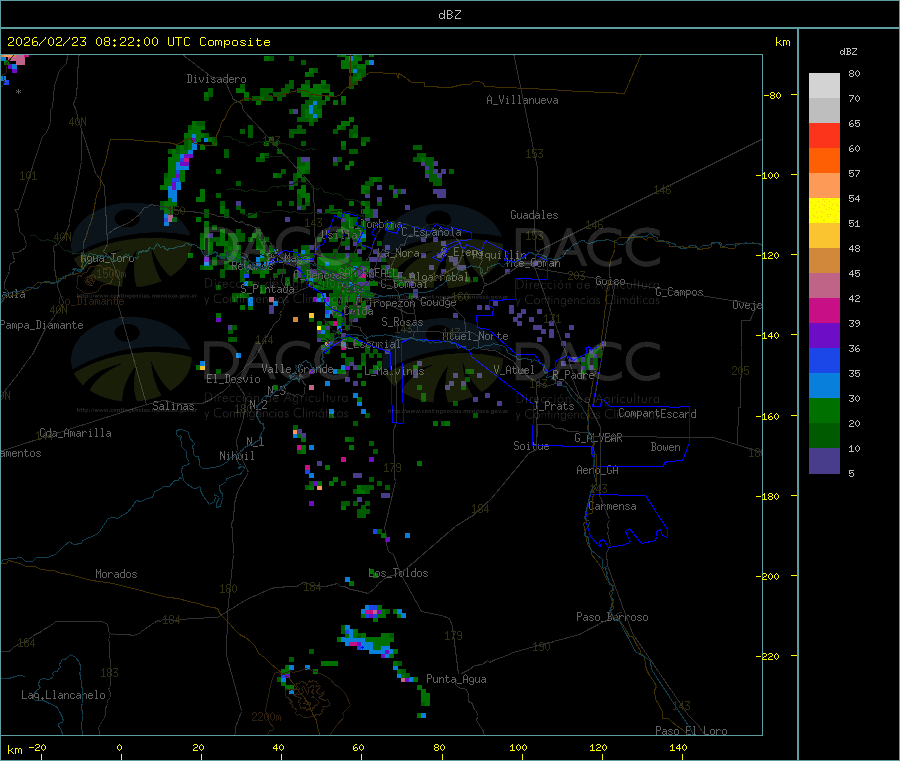Image resolution: width=900 pixels, height=761 pixels.
Task: Click the Soitue map label
Action: (532, 446)
